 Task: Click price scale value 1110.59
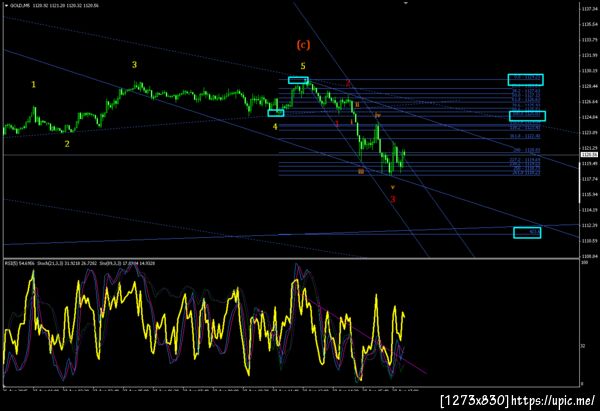589,241
